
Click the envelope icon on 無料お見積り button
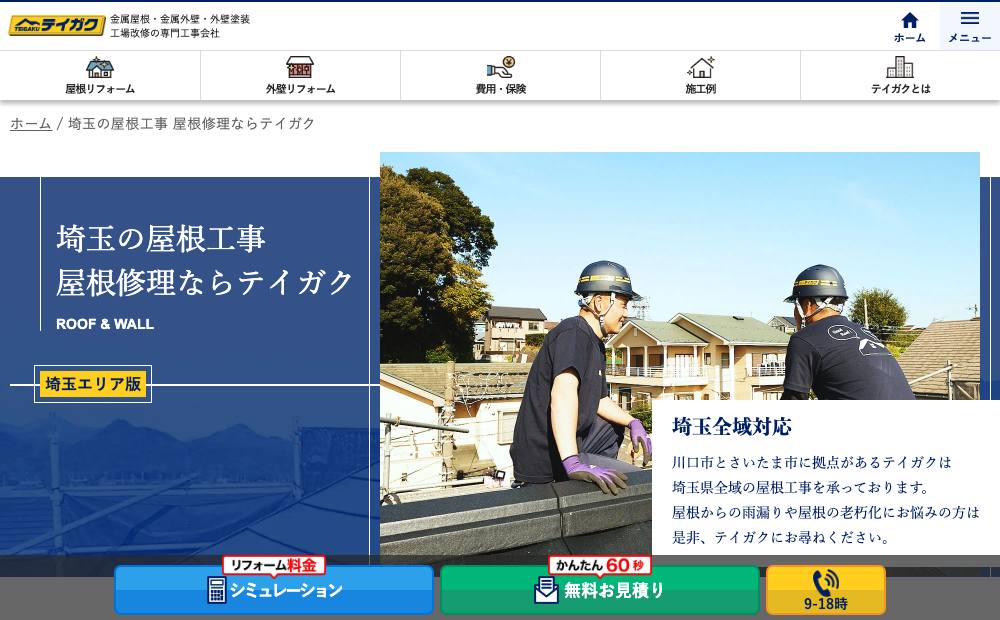click(546, 590)
